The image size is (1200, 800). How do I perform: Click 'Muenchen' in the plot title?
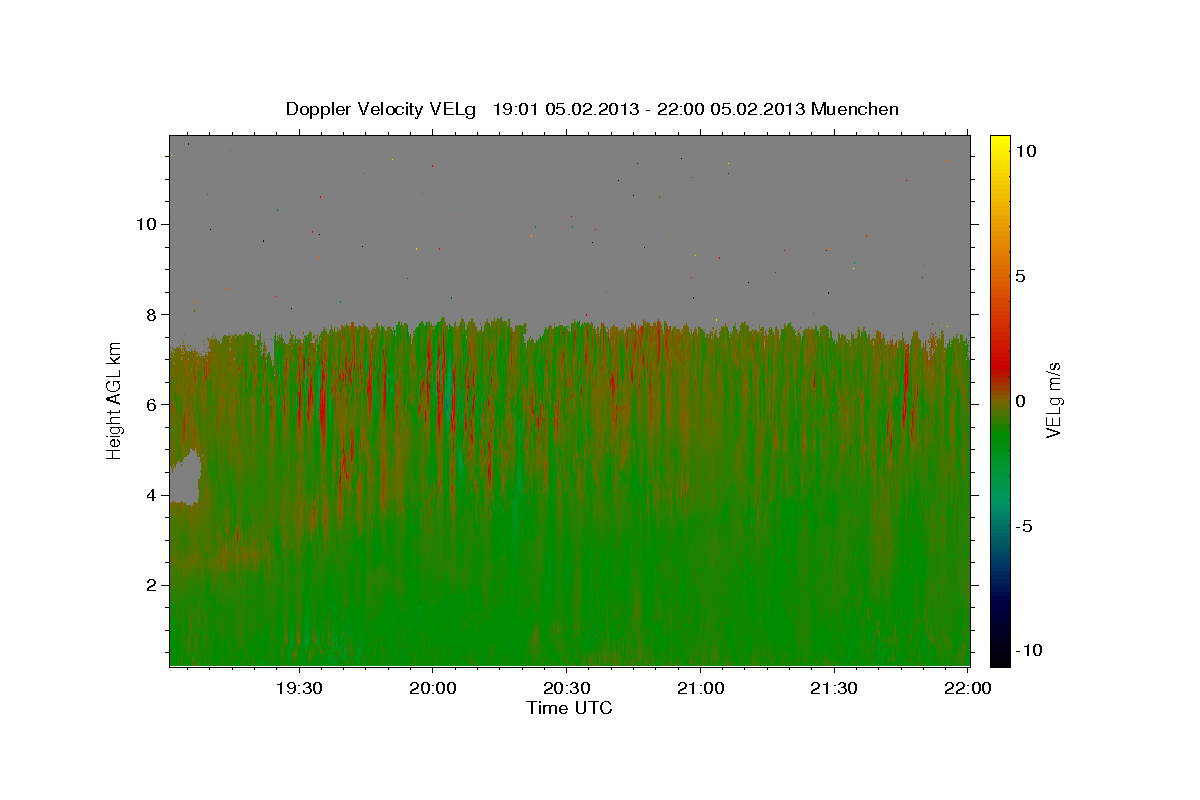tap(856, 109)
